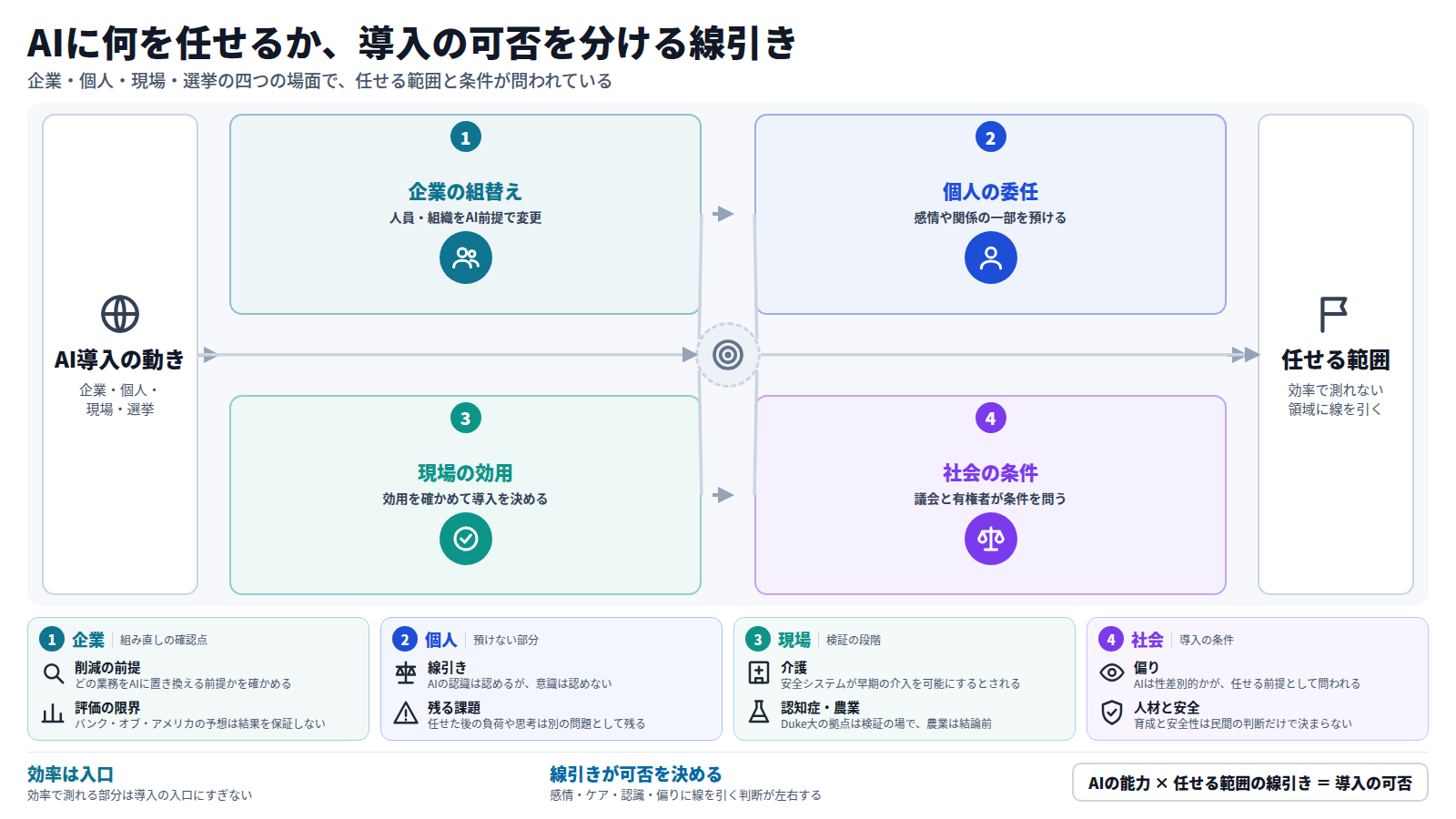This screenshot has width=1456, height=819.
Task: Click the 評価の限界 item title
Action: coord(107,708)
